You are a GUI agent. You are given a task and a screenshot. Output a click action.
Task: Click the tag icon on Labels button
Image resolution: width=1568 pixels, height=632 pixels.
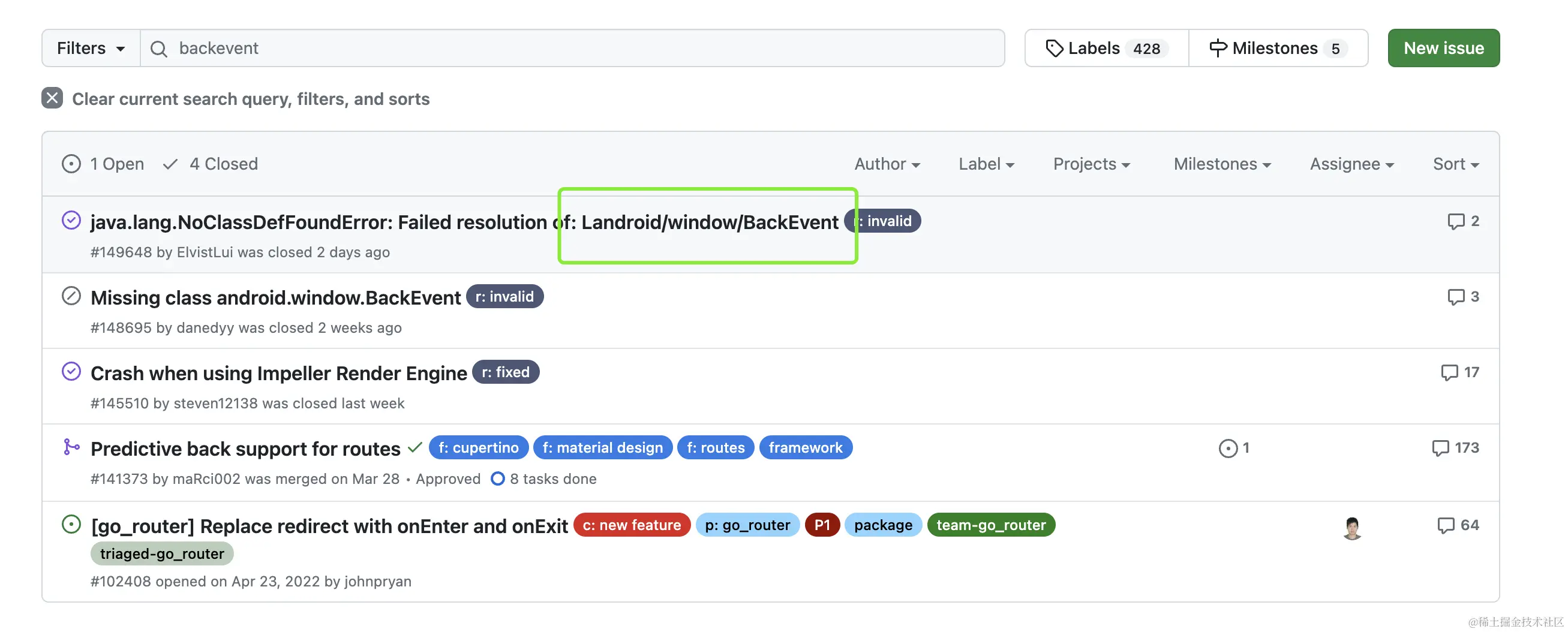1055,48
